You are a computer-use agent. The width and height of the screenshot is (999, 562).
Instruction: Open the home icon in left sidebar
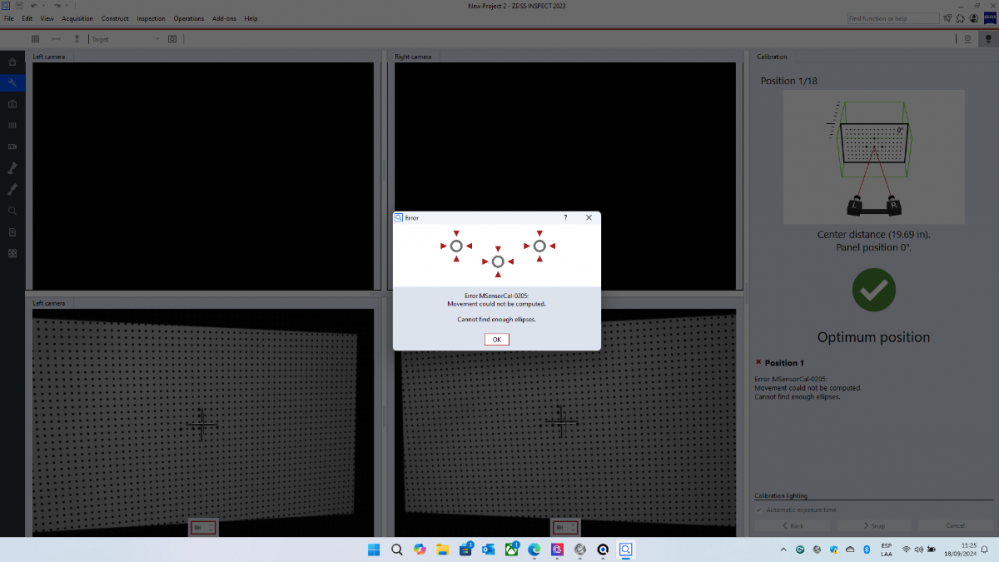tap(12, 62)
